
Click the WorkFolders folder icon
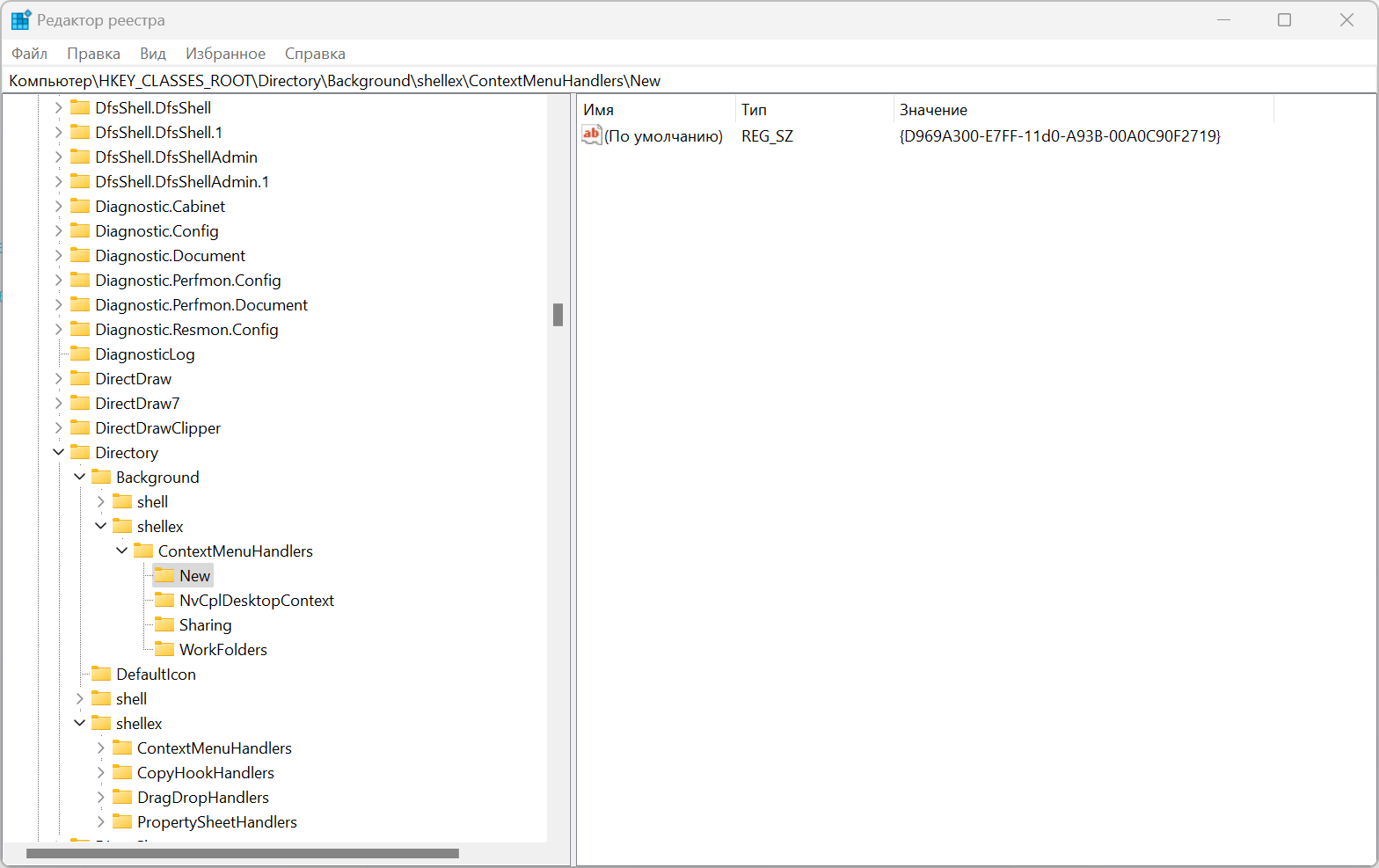(164, 649)
